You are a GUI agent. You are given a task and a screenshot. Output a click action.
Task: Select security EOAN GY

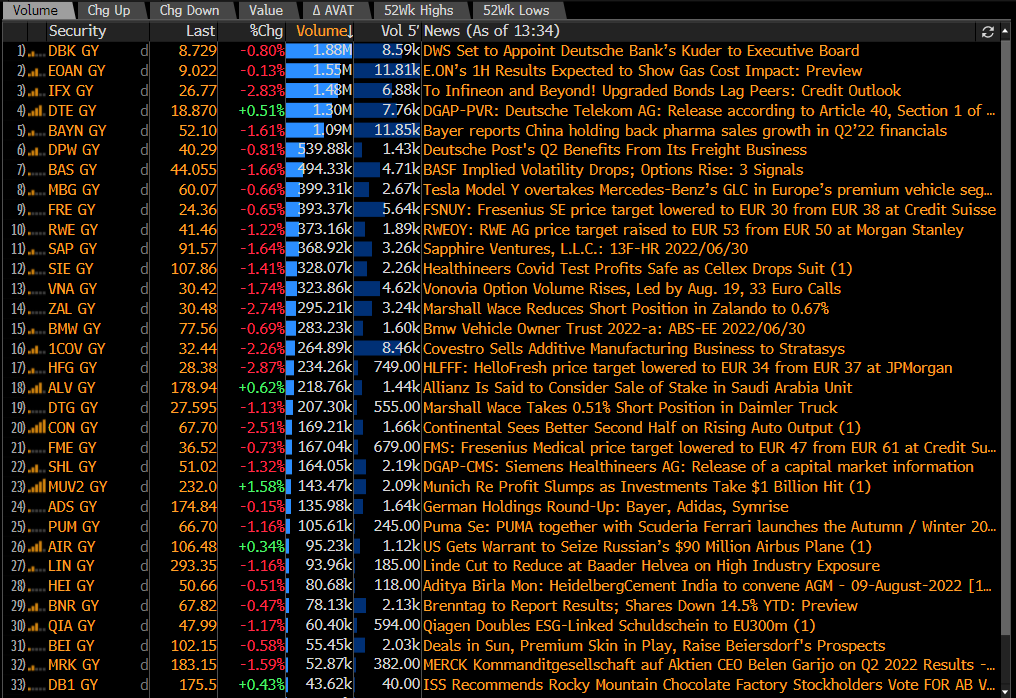[x=76, y=71]
